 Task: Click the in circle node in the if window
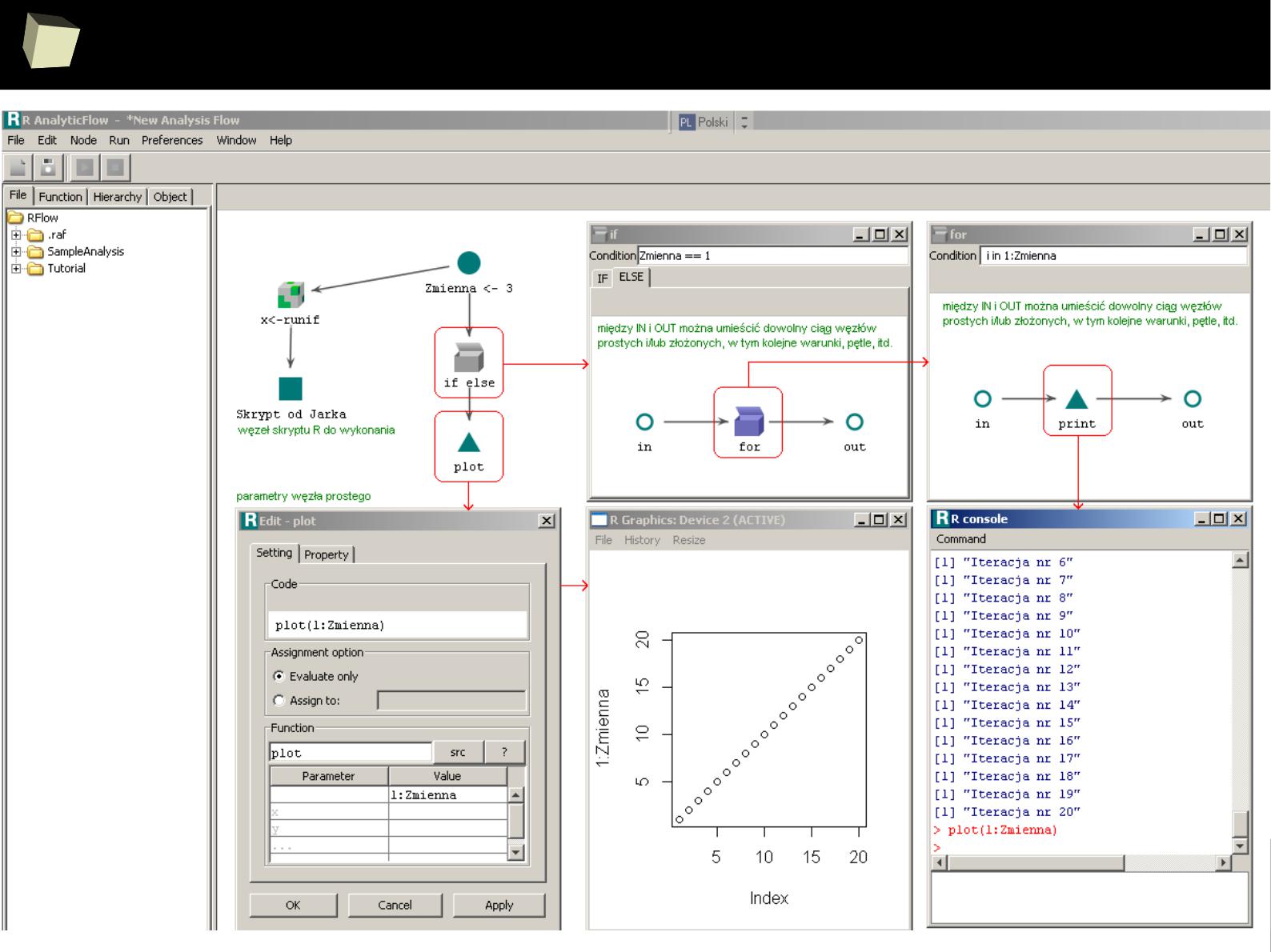point(644,422)
